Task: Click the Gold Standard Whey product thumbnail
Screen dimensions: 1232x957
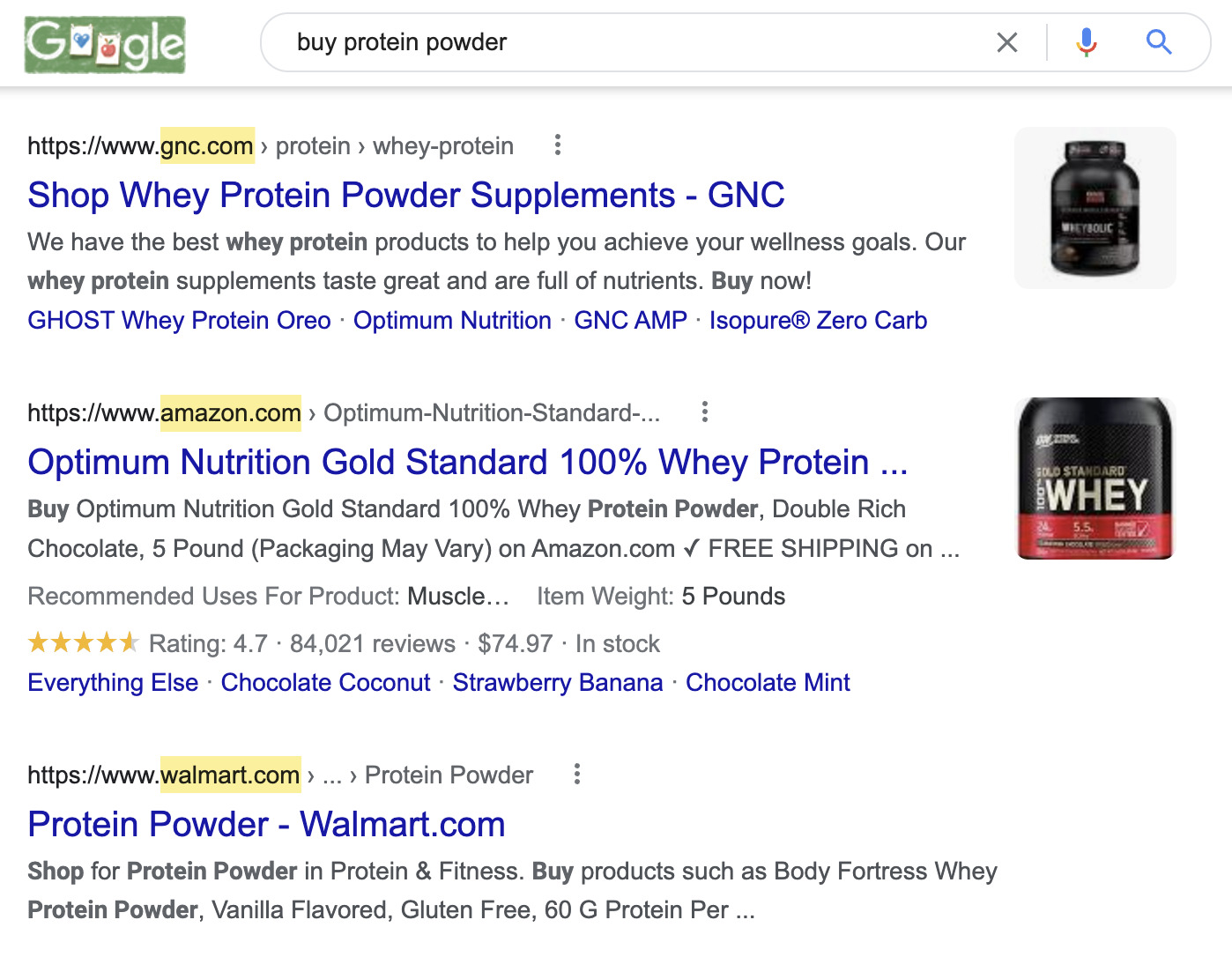Action: tap(1095, 478)
